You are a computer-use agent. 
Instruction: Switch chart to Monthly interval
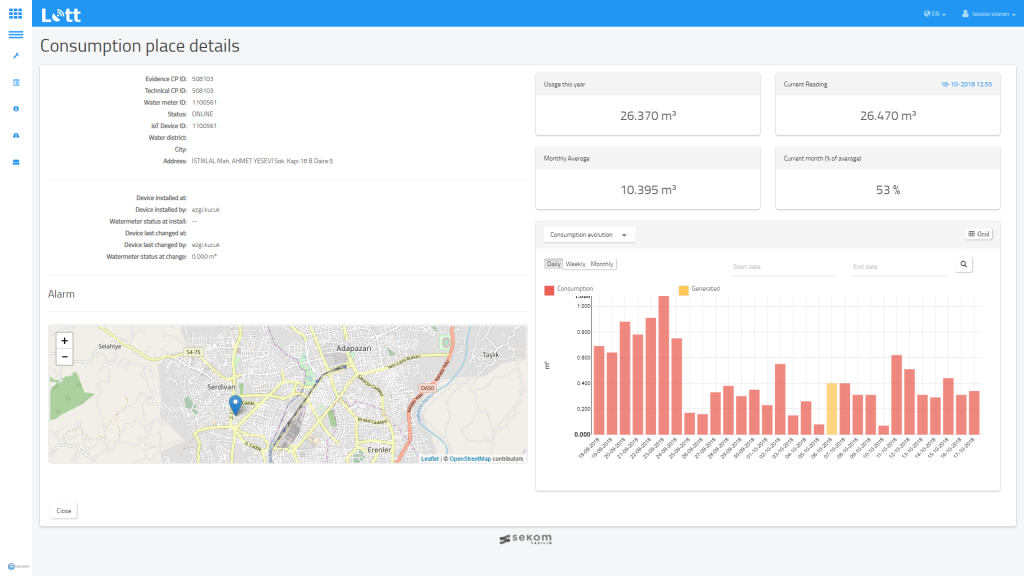(602, 264)
